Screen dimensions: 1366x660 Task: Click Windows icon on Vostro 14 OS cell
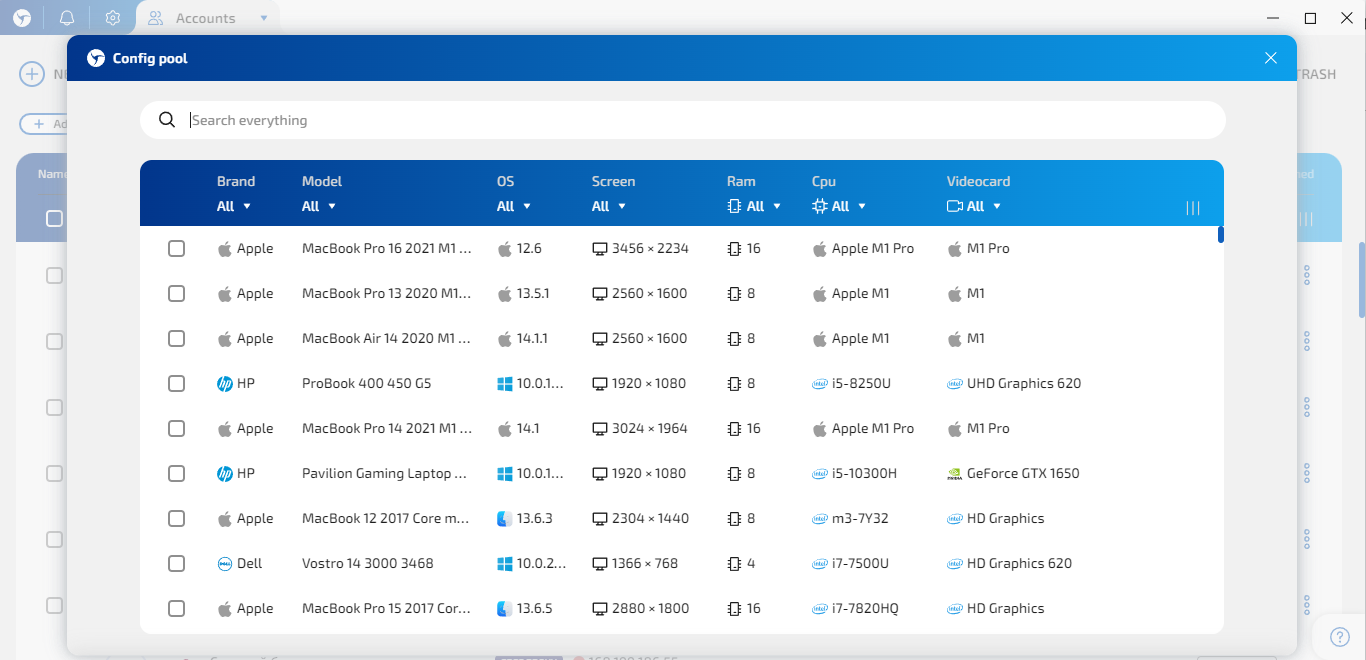(505, 563)
